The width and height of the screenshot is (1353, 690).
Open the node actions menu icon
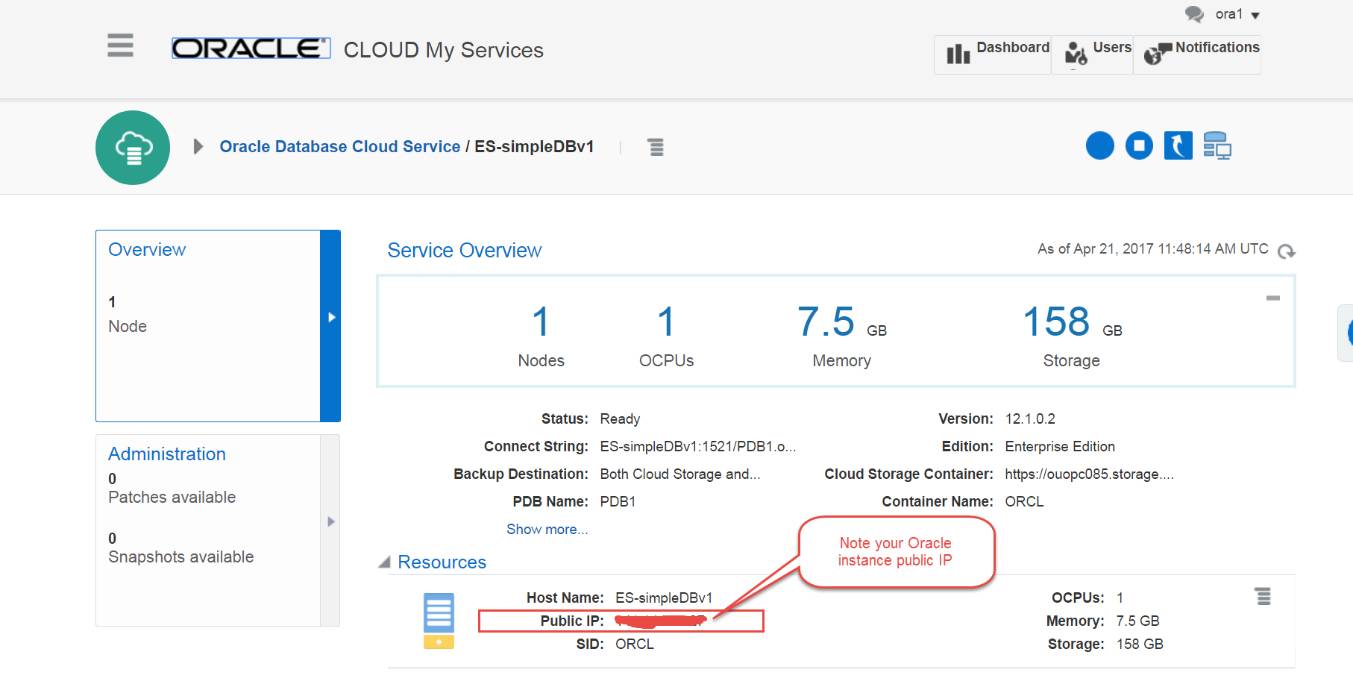coord(1263,597)
